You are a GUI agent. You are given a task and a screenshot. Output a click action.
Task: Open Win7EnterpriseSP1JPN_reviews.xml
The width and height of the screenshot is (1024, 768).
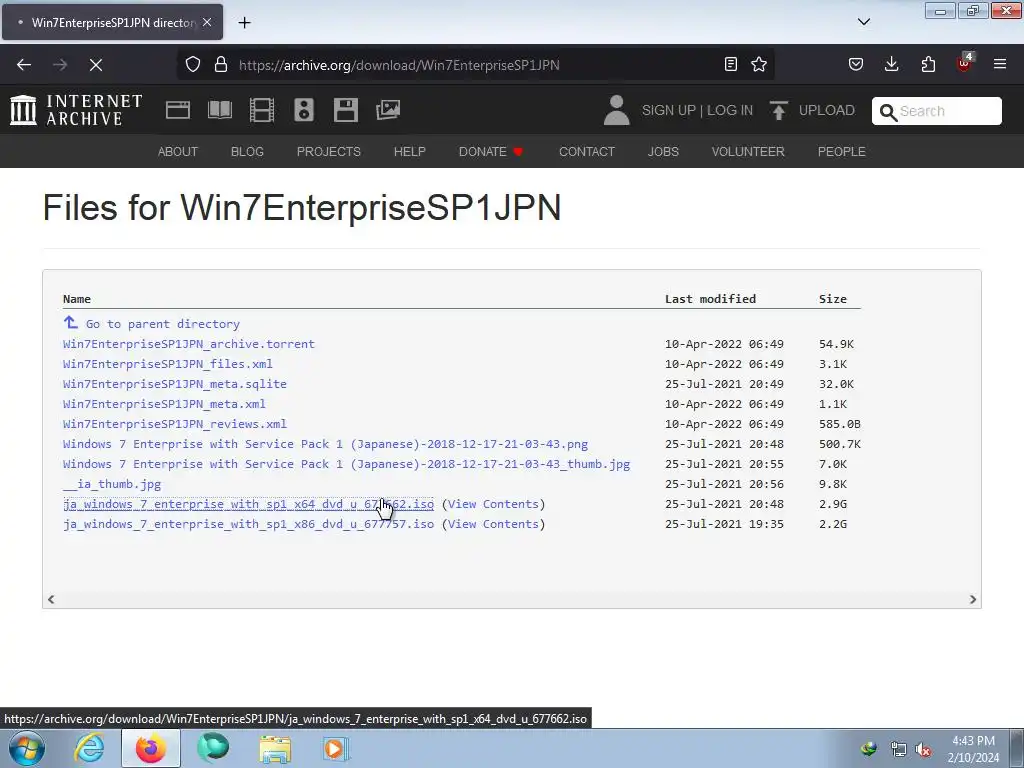click(174, 424)
